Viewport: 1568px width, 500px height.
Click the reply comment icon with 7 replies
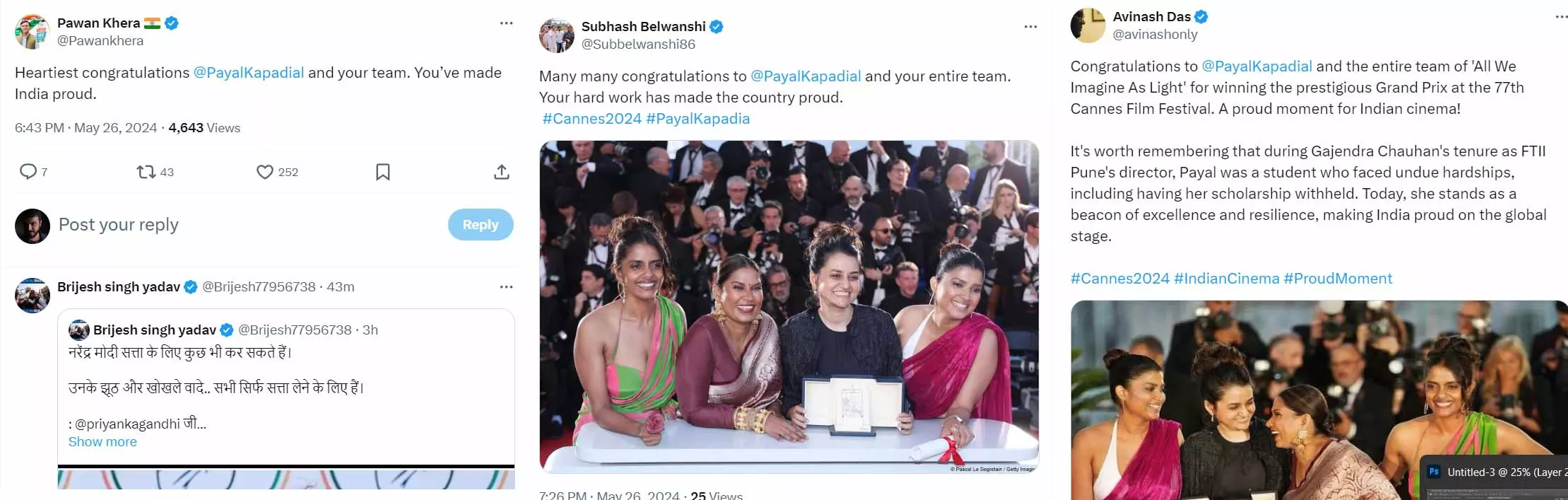(x=28, y=172)
